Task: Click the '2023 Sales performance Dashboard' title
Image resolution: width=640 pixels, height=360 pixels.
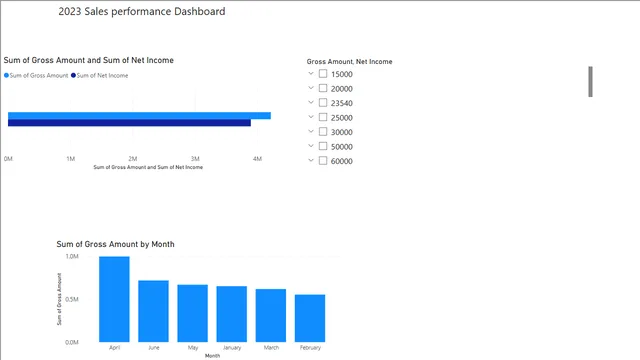Action: click(142, 11)
